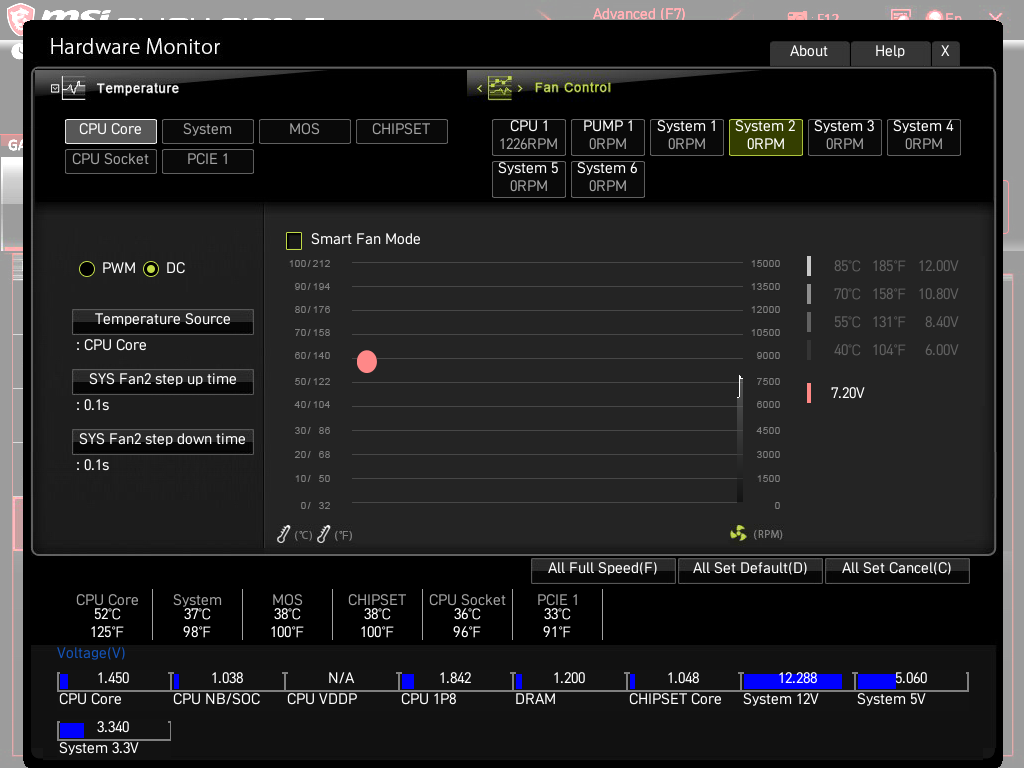1024x768 pixels.
Task: Click the Fan Control chart icon
Action: pos(500,88)
